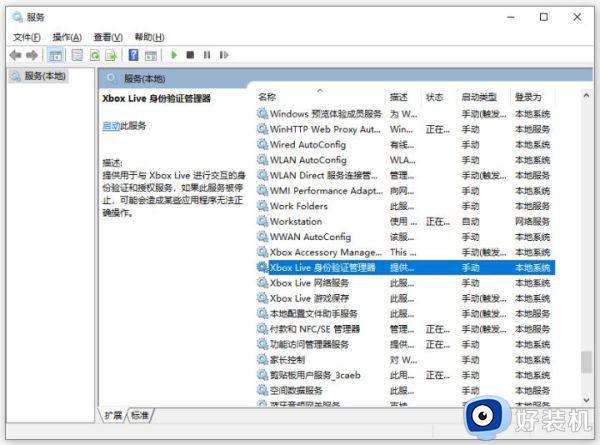
Task: Open the 文件(F) menu
Action: point(27,37)
